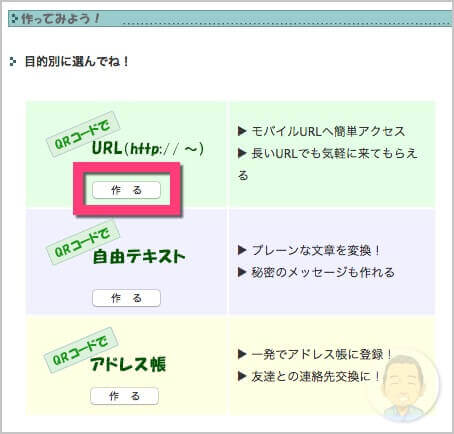Click the QRコードで label above 自由テキスト

[x=83, y=242]
